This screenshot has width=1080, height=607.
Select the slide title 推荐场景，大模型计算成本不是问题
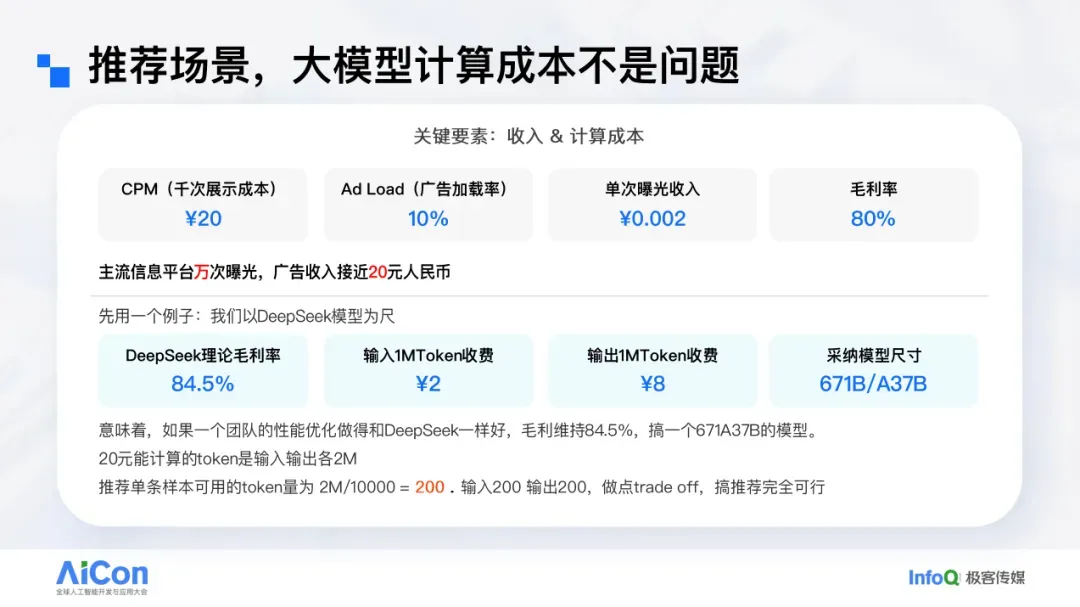[x=413, y=67]
